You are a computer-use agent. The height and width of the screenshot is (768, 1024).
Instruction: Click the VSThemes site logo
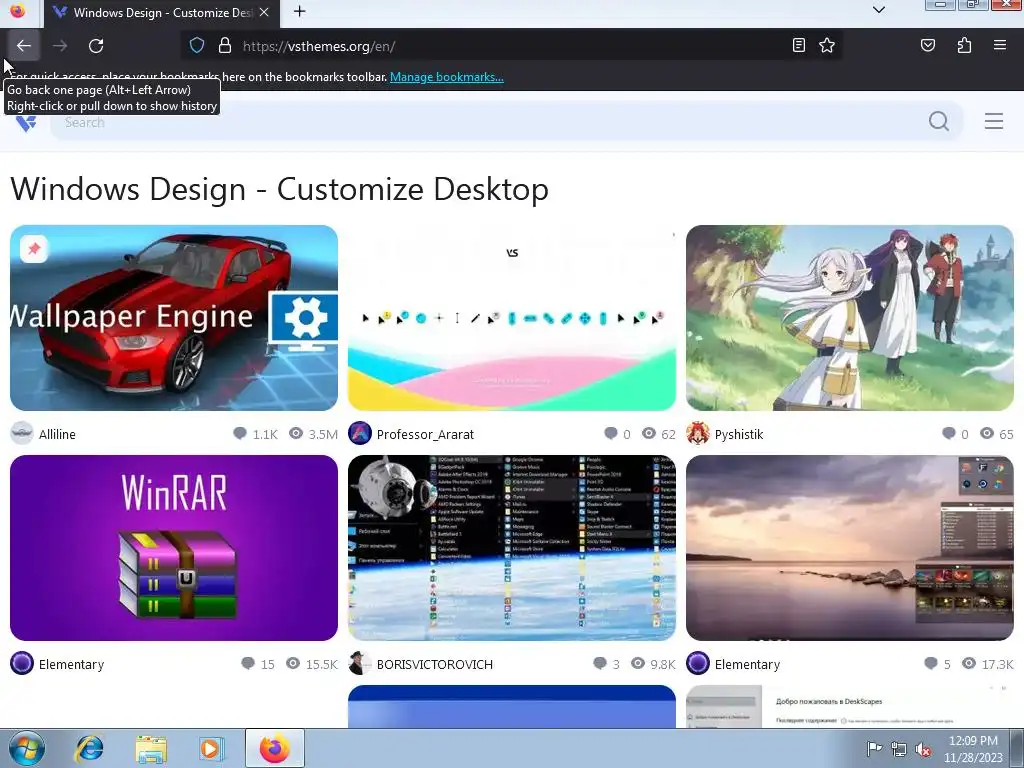coord(26,122)
